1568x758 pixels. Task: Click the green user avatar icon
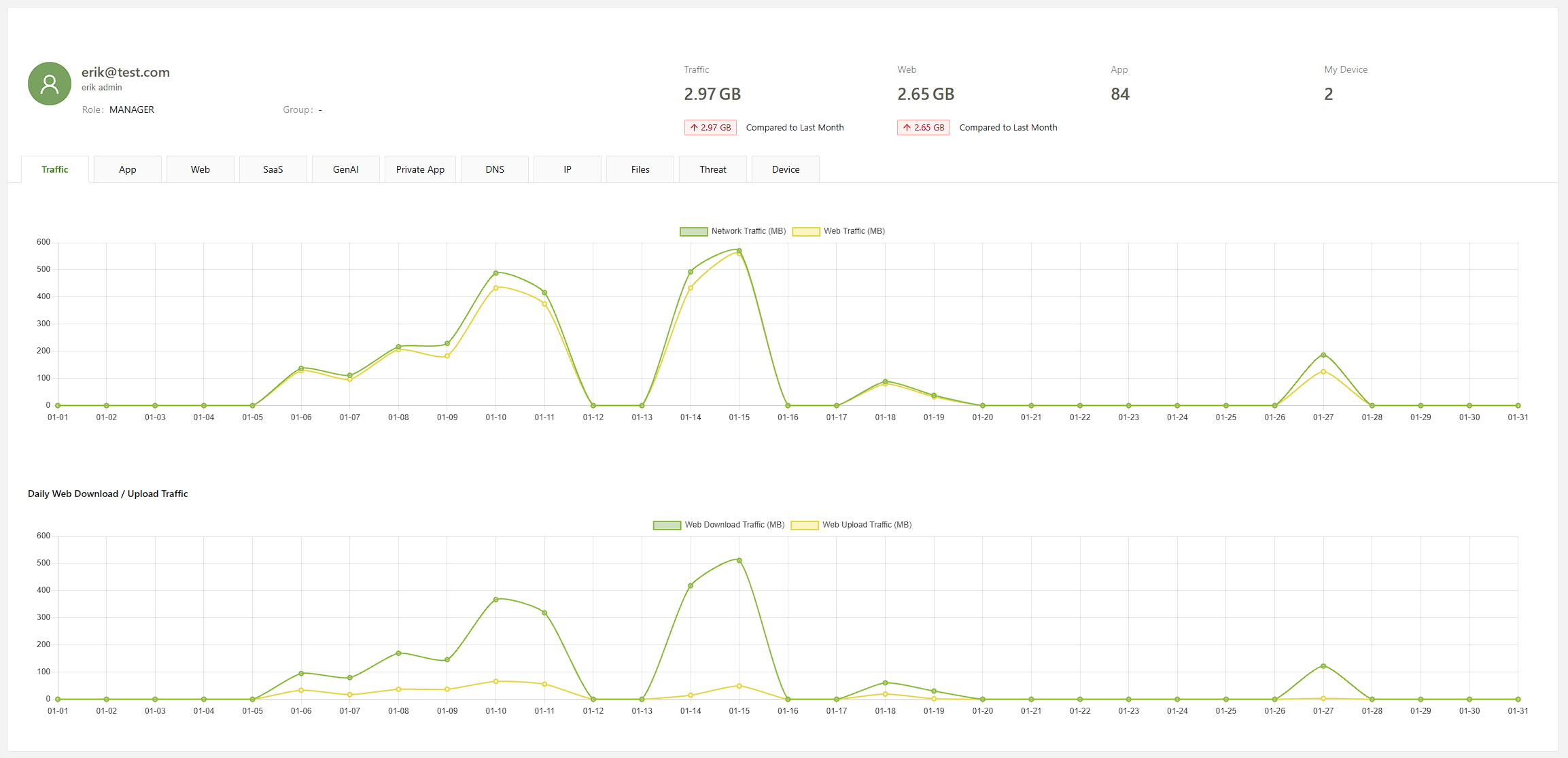[50, 84]
